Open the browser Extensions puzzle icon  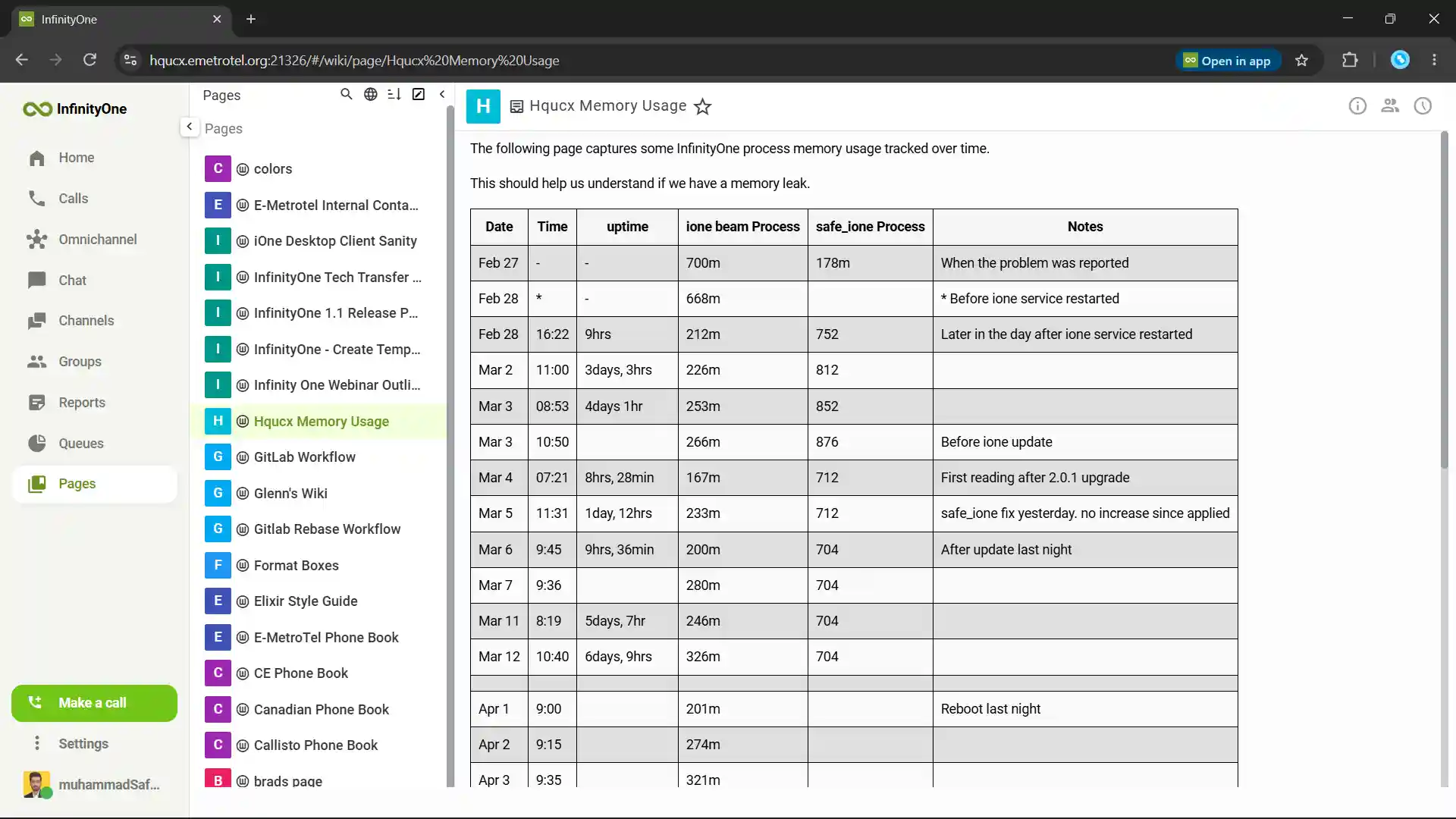(1350, 60)
